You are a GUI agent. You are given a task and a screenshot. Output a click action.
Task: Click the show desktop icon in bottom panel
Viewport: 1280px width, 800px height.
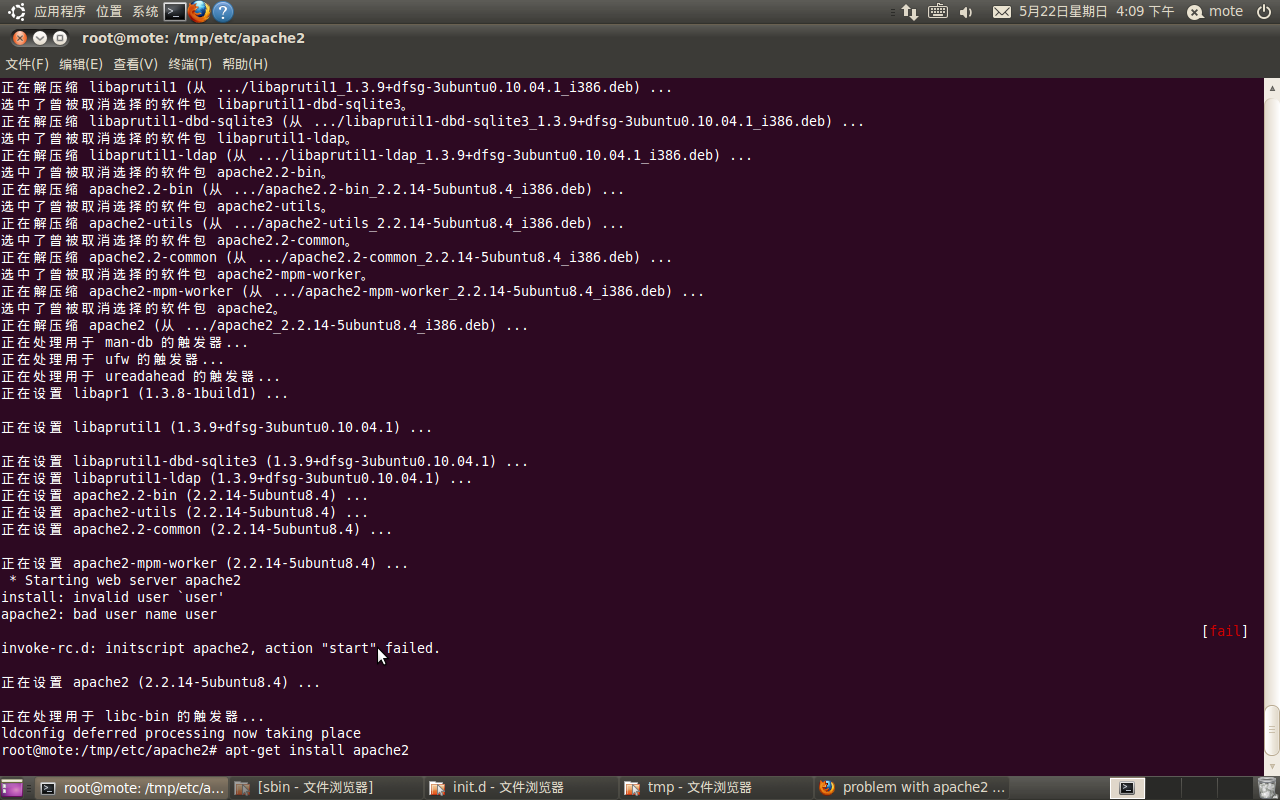coord(12,788)
